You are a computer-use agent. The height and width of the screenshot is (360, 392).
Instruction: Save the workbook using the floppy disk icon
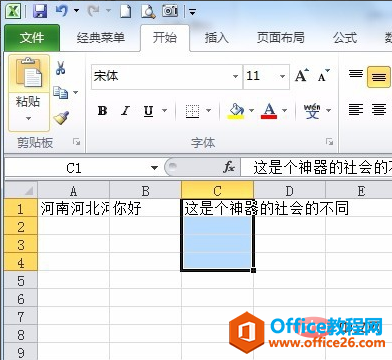coord(40,12)
